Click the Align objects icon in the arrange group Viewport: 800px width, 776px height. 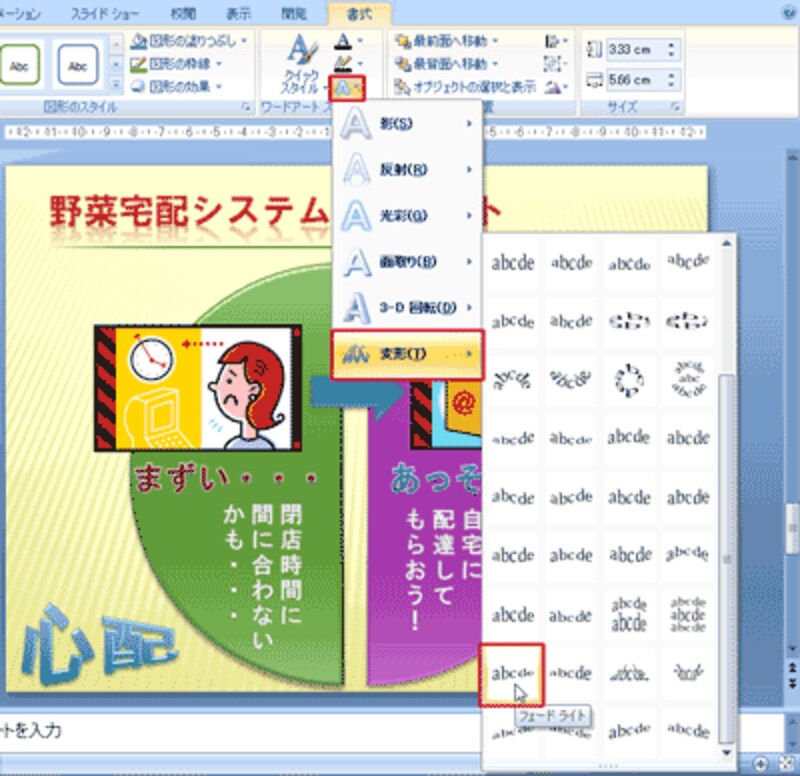point(552,41)
